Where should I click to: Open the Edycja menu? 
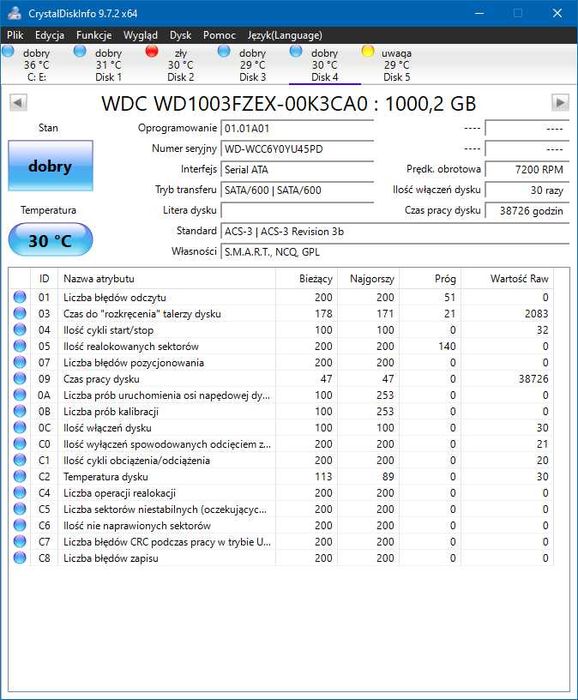(x=50, y=35)
